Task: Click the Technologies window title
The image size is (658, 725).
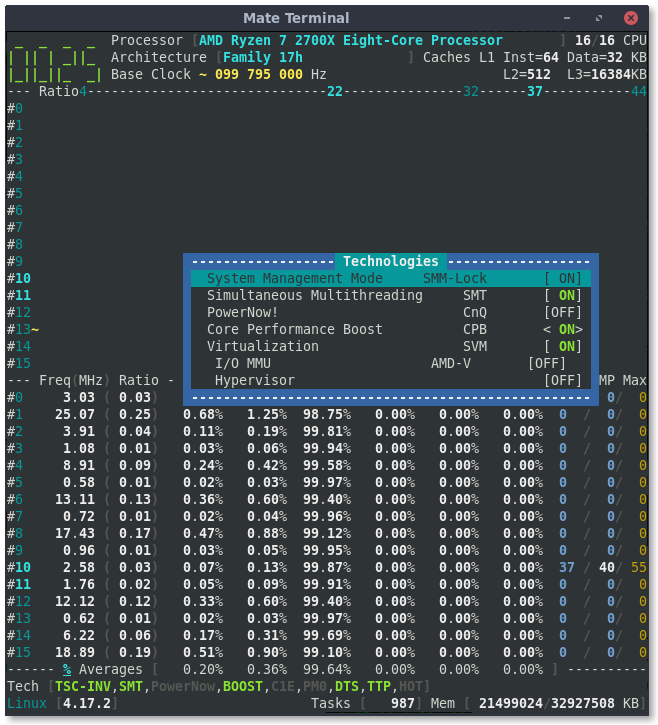Action: coord(391,261)
